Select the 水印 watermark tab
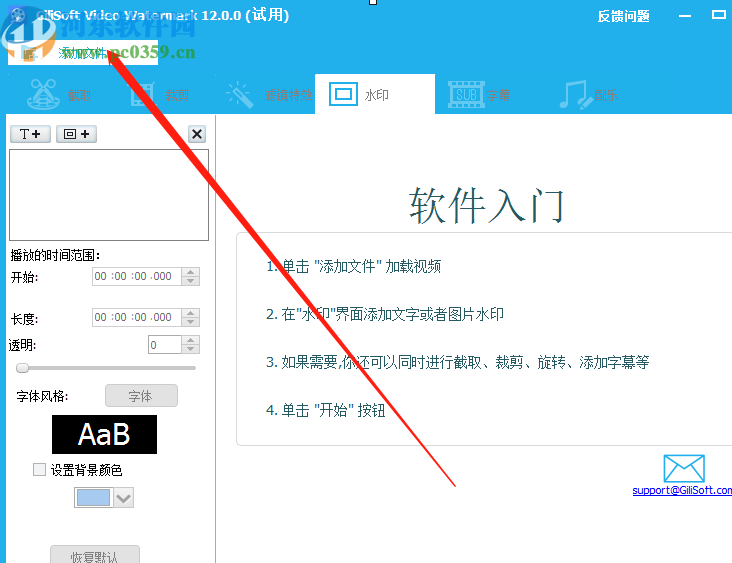 (375, 94)
